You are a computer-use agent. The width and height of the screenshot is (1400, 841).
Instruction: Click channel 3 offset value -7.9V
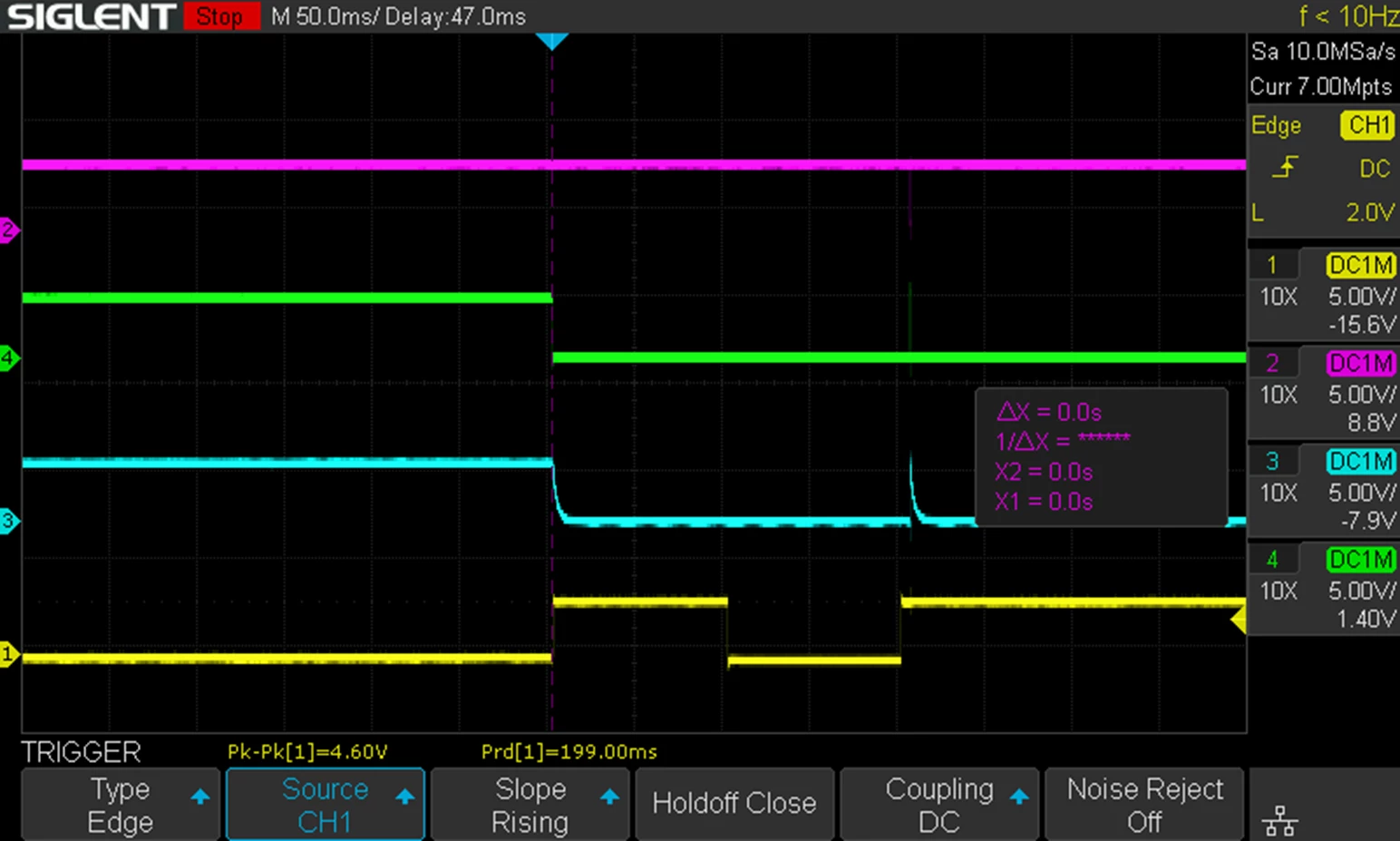coord(1369,520)
